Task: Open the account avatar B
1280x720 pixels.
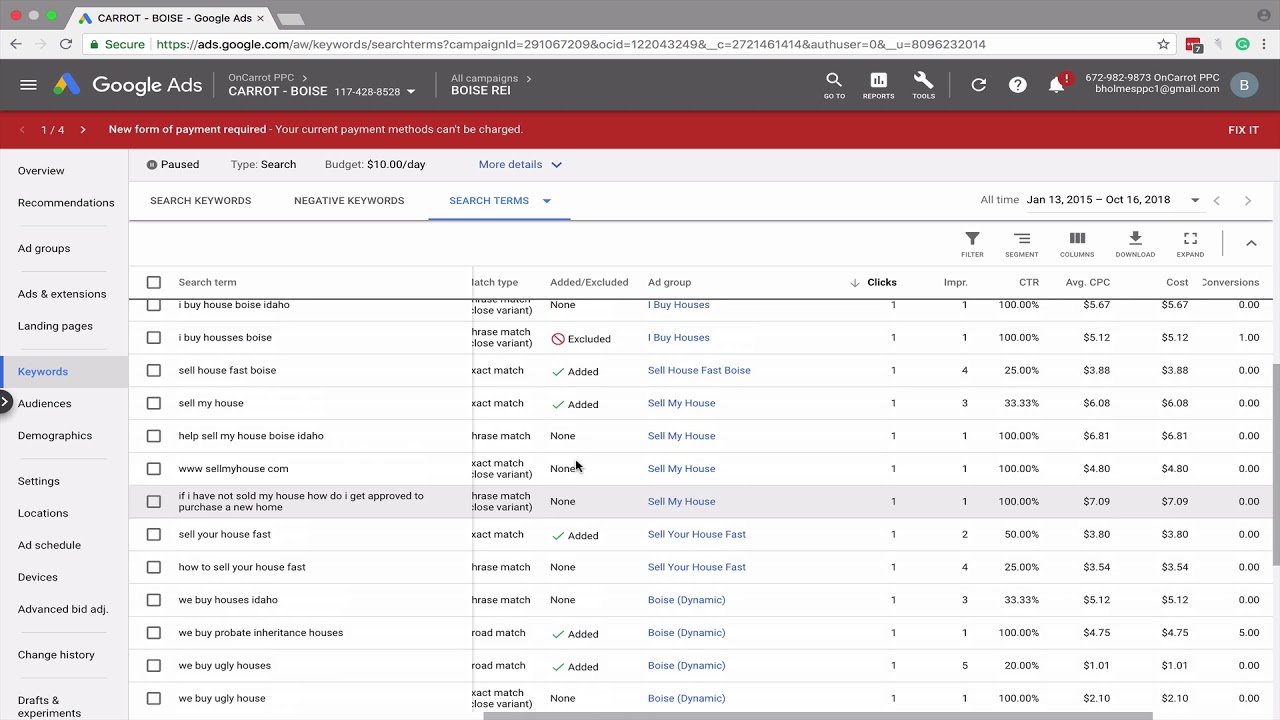Action: point(1244,85)
